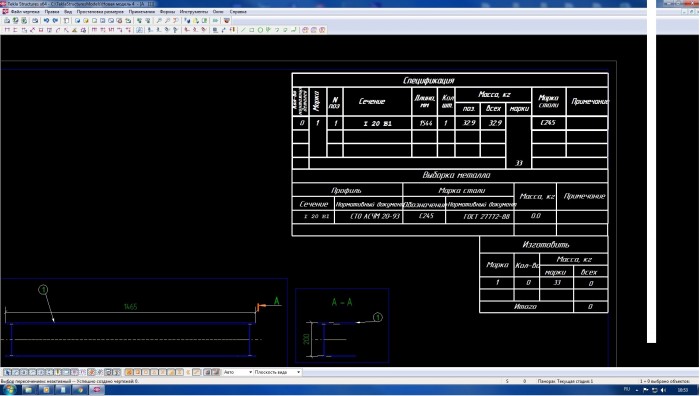Select the draw circle tool icon
Viewport: 700px width, 396px height.
coord(260,30)
